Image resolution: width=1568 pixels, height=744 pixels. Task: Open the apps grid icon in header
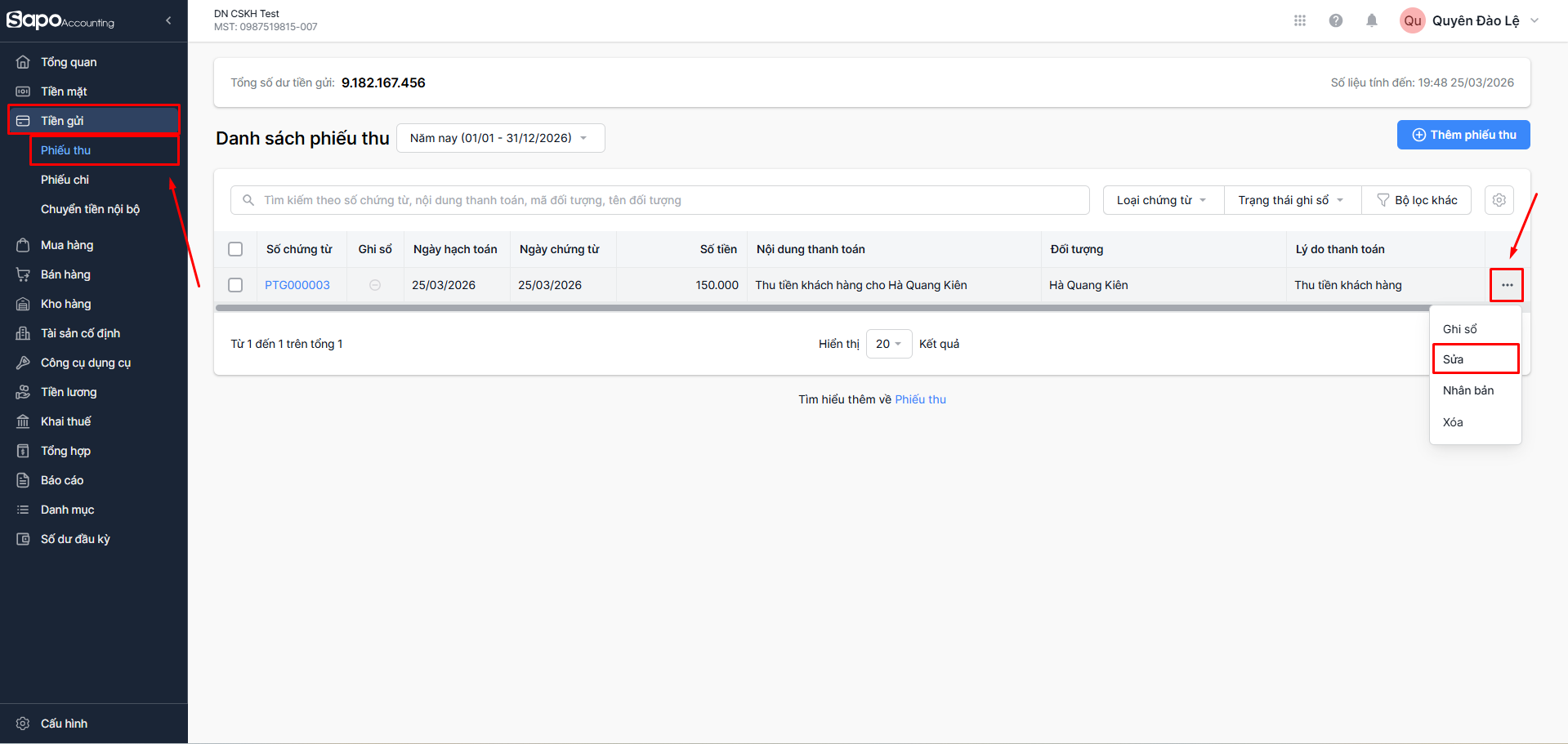(x=1300, y=20)
